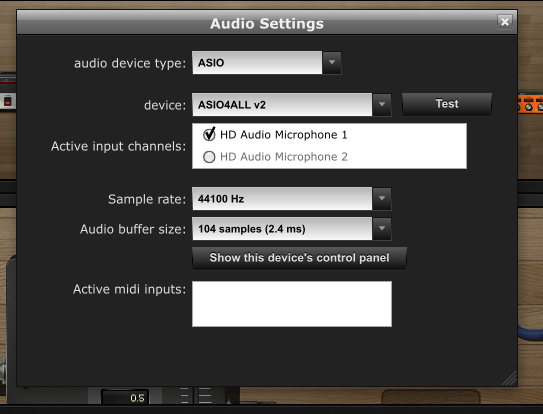Close the Audio Settings dialog

(505, 22)
